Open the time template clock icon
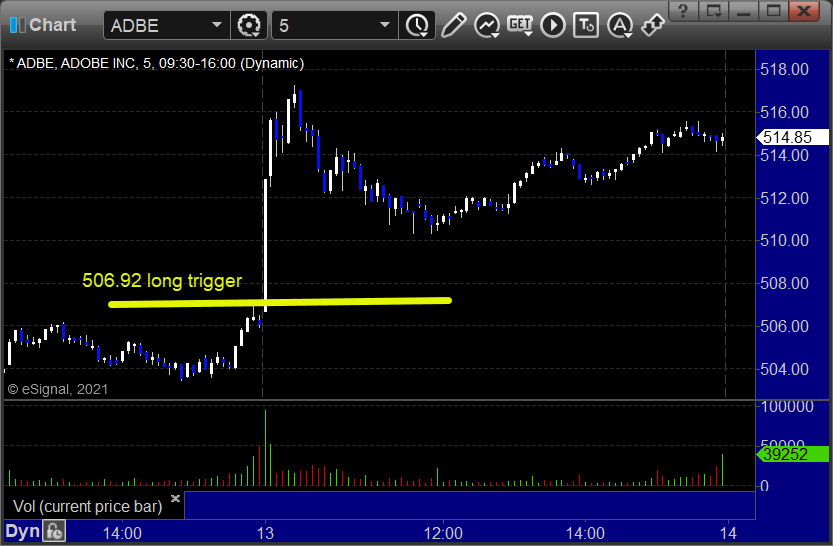The image size is (833, 546). [417, 25]
